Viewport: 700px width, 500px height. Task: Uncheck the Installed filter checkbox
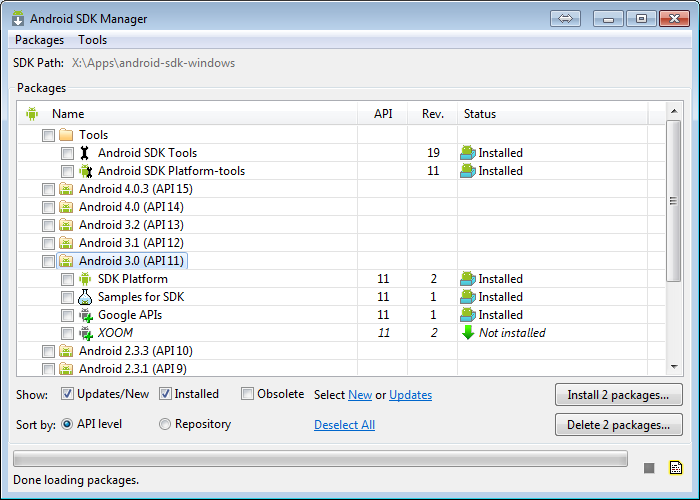coord(165,394)
